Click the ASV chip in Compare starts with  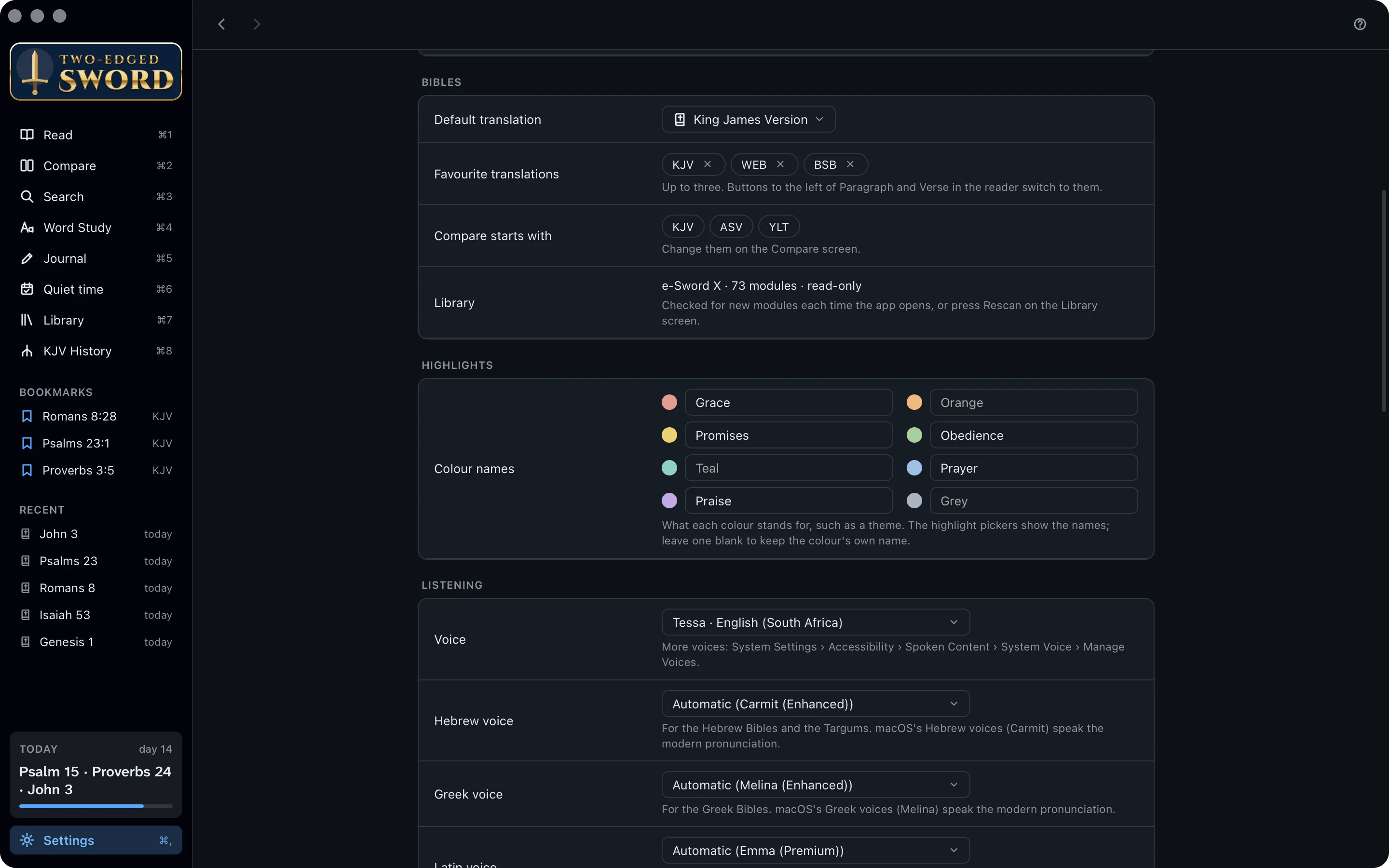tap(731, 227)
